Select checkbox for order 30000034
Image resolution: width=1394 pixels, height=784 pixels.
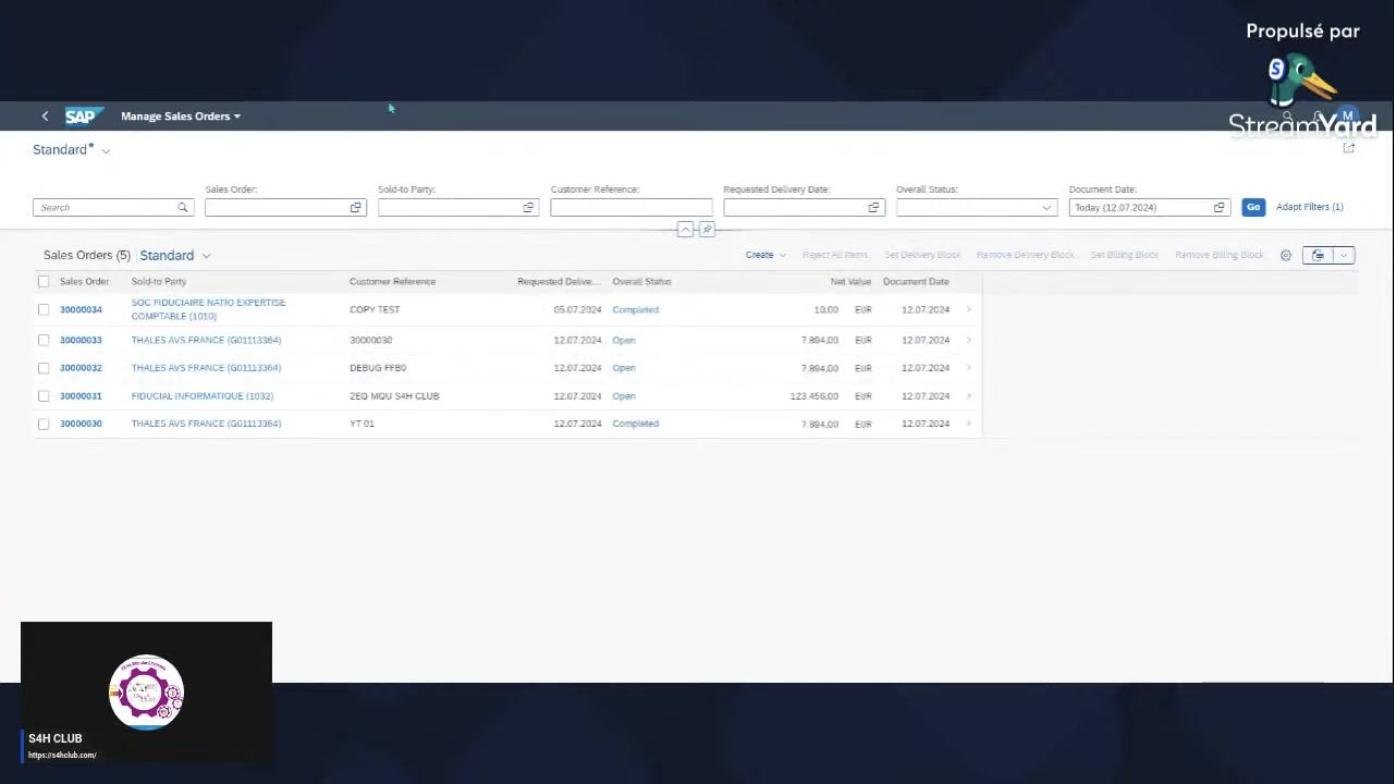(x=43, y=310)
